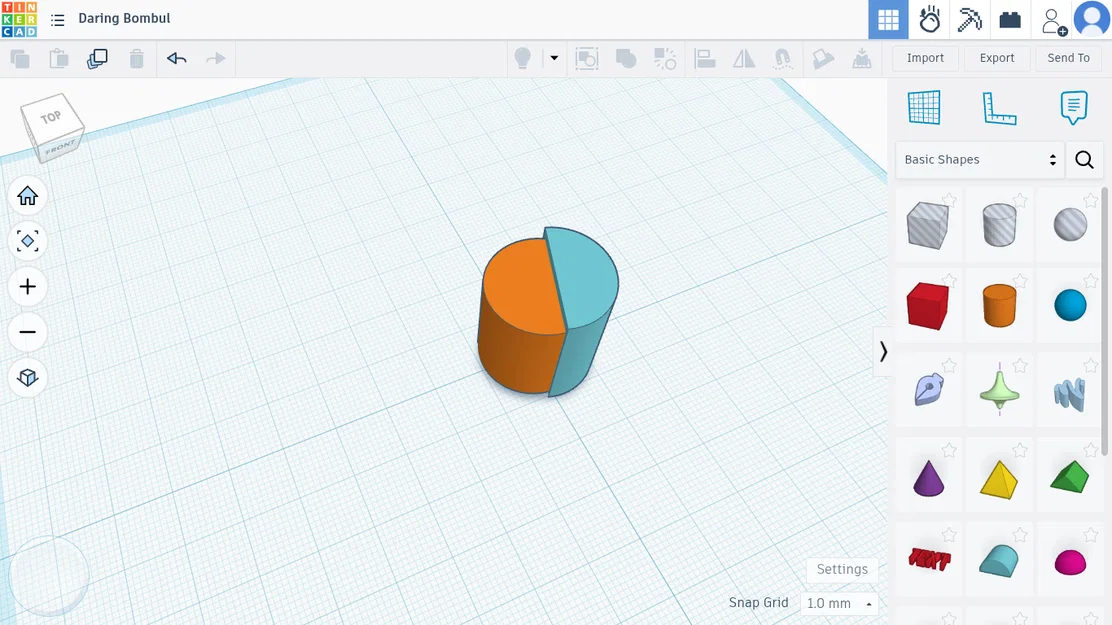Pick the blue Sphere shape

(x=1070, y=306)
